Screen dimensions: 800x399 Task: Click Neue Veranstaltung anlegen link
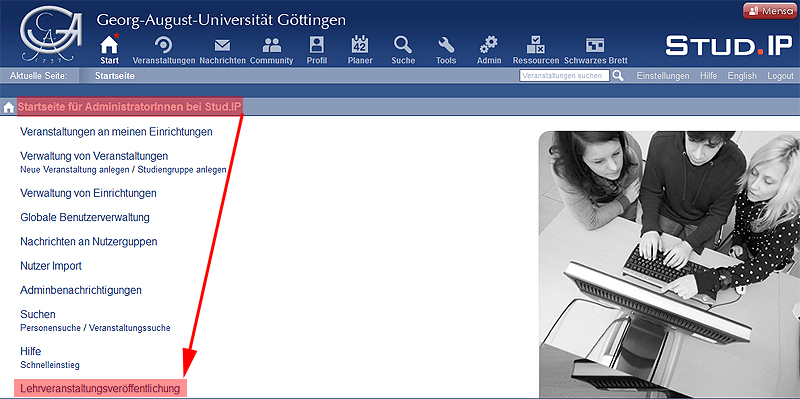click(74, 170)
